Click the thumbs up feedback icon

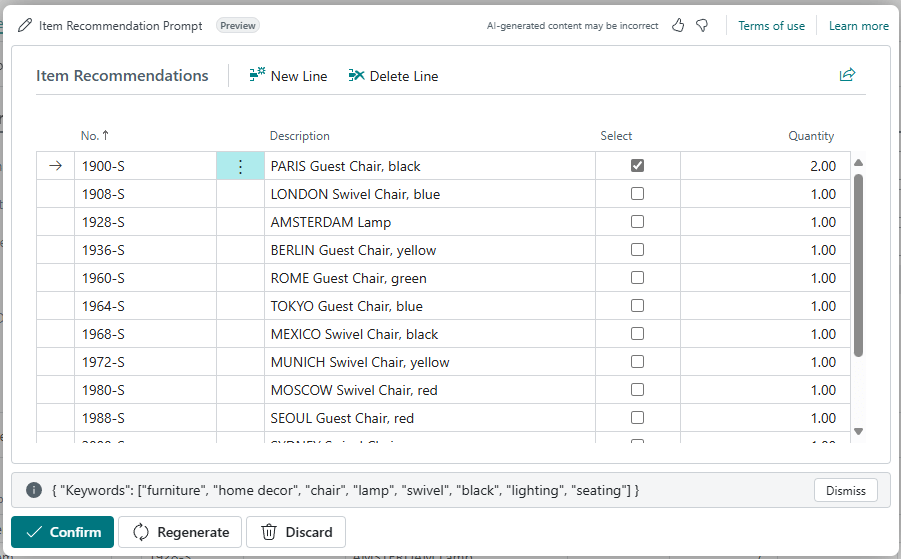[678, 26]
